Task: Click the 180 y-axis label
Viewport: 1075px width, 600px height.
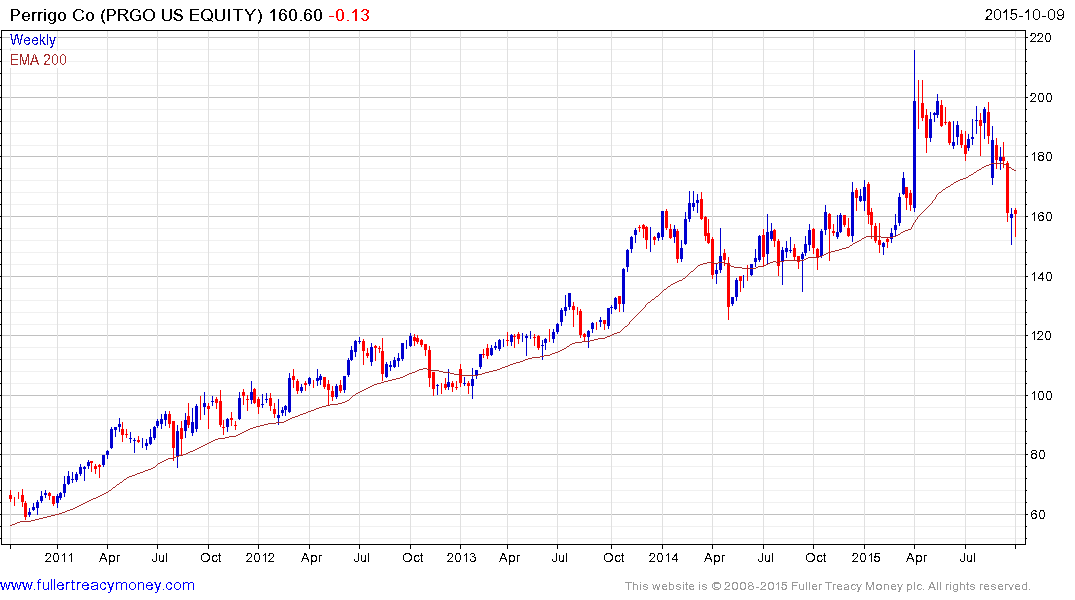Action: [x=1041, y=157]
